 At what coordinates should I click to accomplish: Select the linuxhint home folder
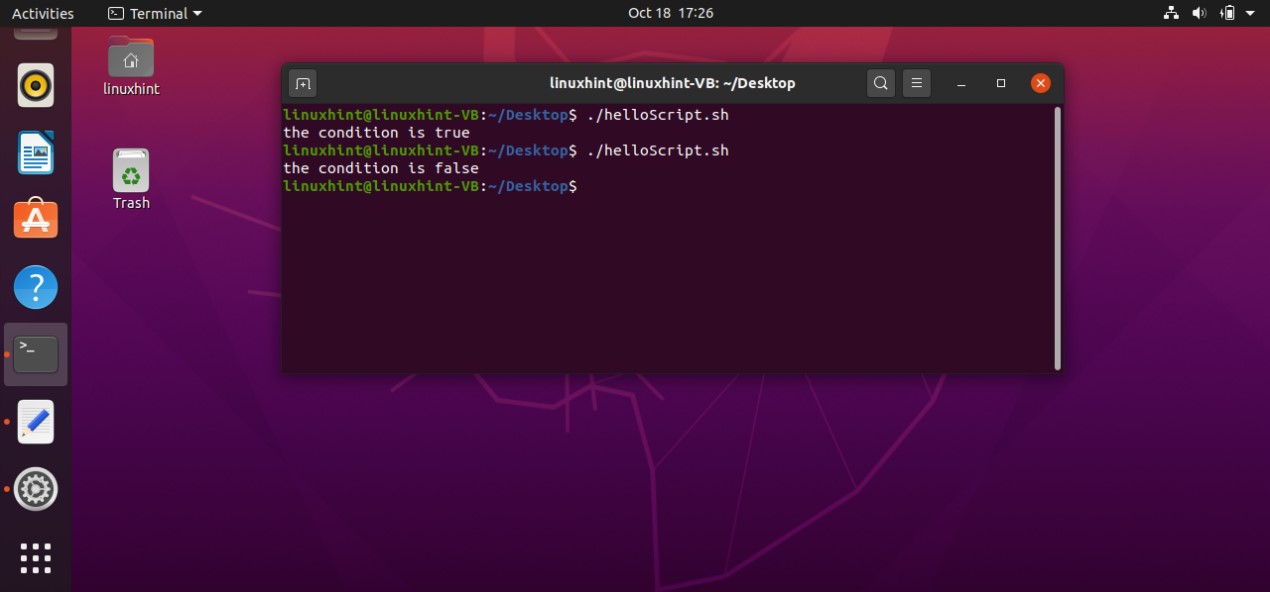coord(131,66)
